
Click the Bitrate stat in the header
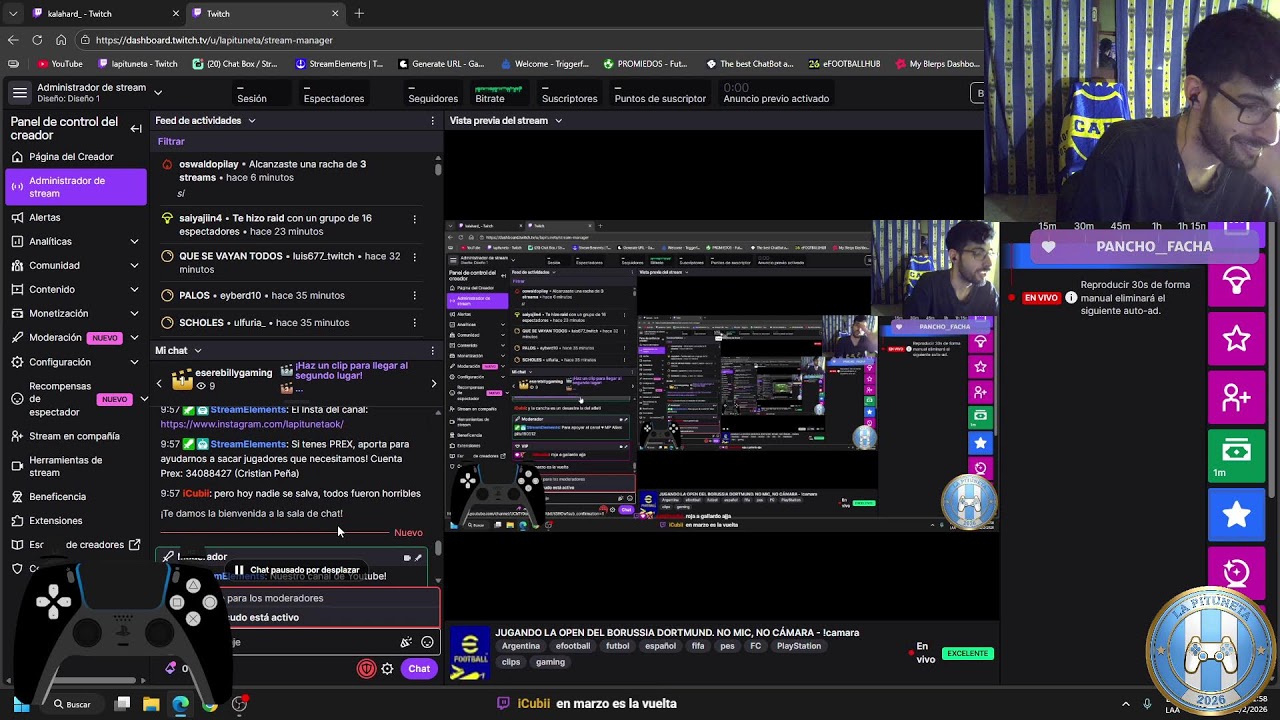tap(498, 94)
